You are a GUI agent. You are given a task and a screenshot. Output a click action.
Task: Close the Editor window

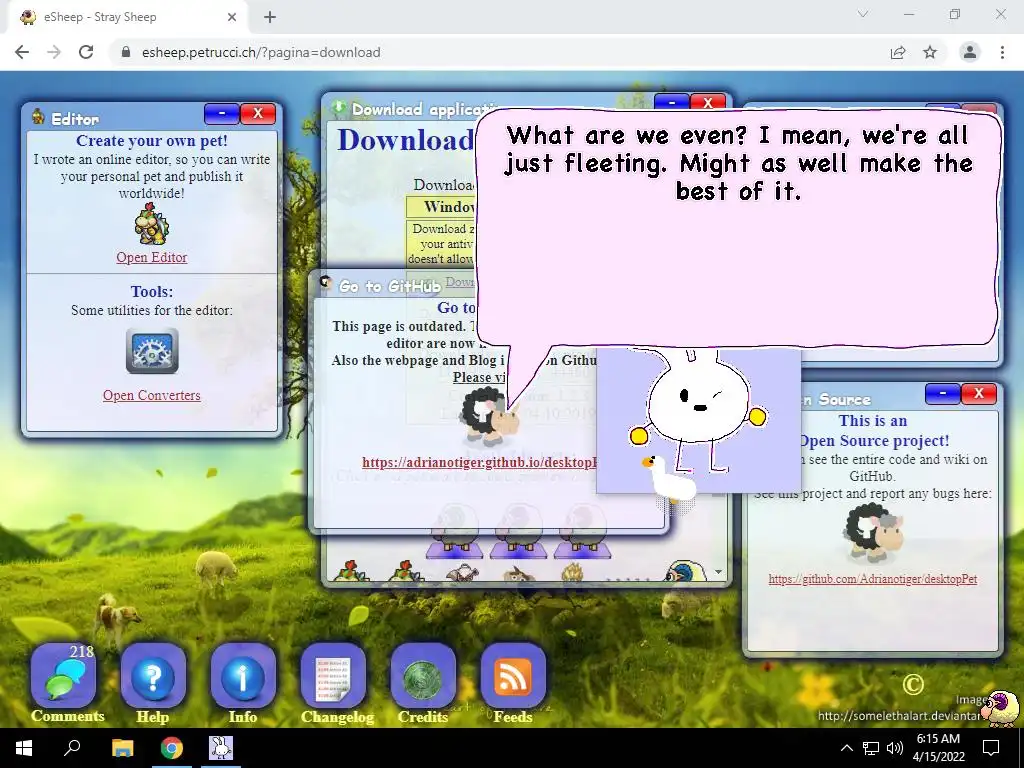pos(258,114)
